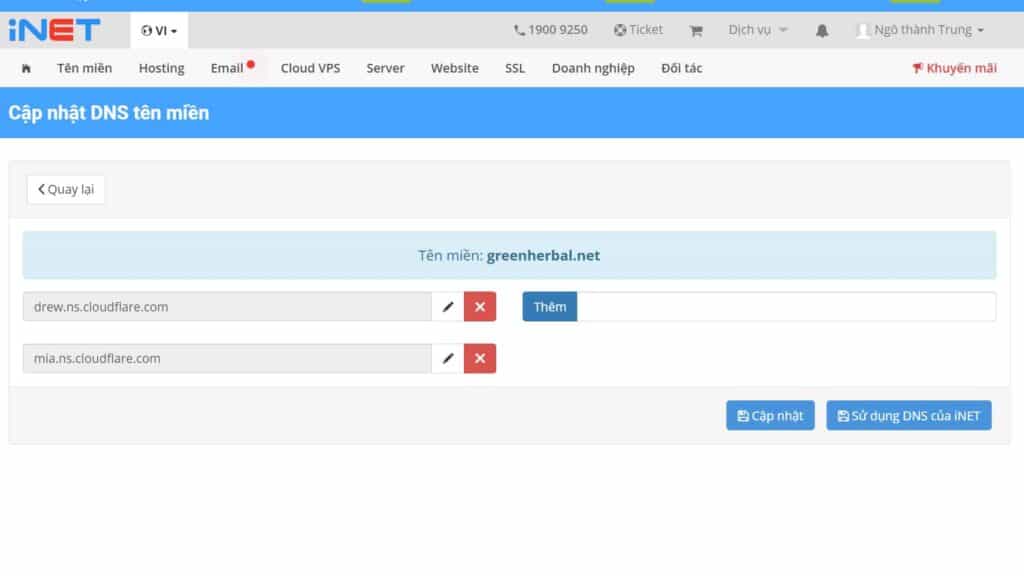This screenshot has height=576, width=1024.
Task: Open the Tên miền menu
Action: point(84,68)
